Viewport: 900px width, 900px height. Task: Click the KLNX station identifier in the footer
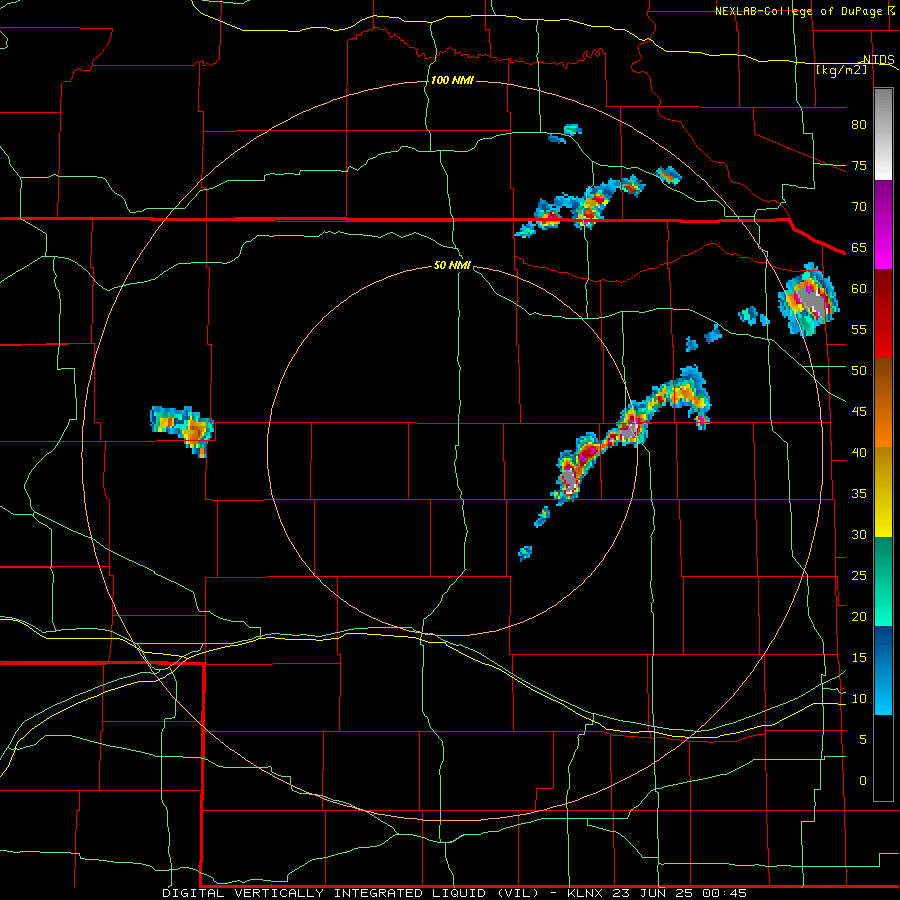pyautogui.click(x=586, y=893)
